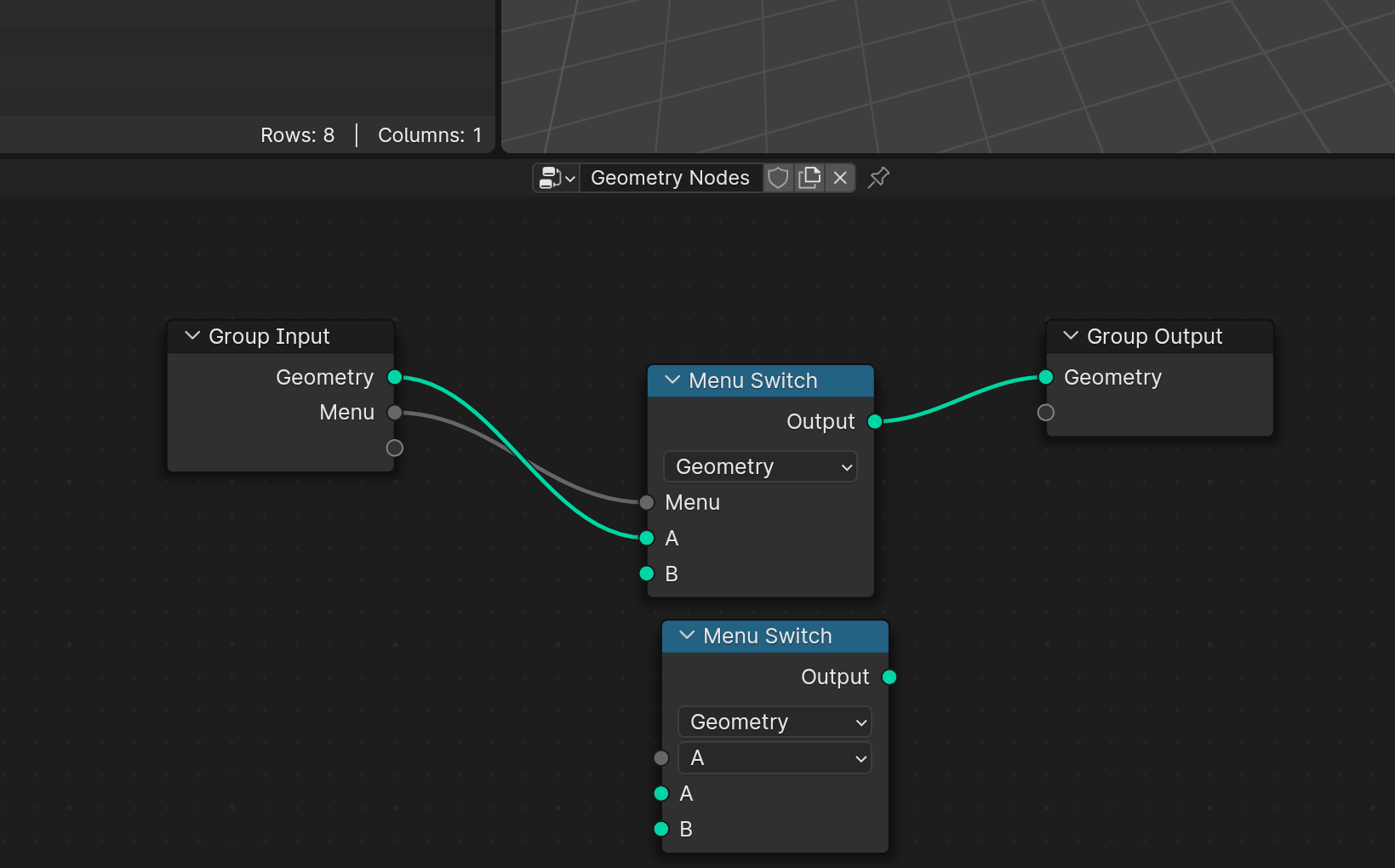Toggle fake user shield icon
This screenshot has width=1395, height=868.
(x=778, y=178)
